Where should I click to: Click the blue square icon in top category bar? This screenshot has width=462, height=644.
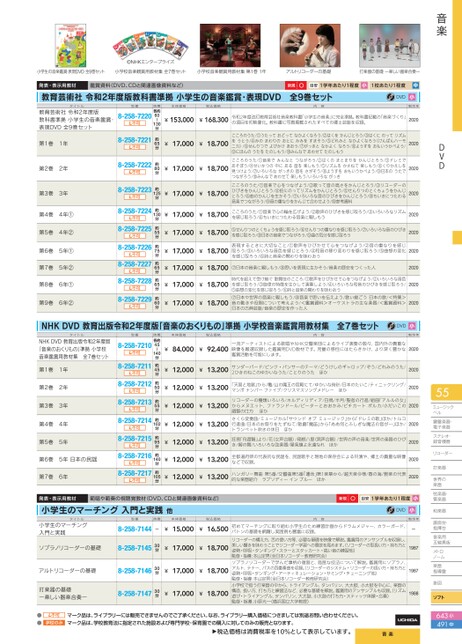(x=415, y=85)
